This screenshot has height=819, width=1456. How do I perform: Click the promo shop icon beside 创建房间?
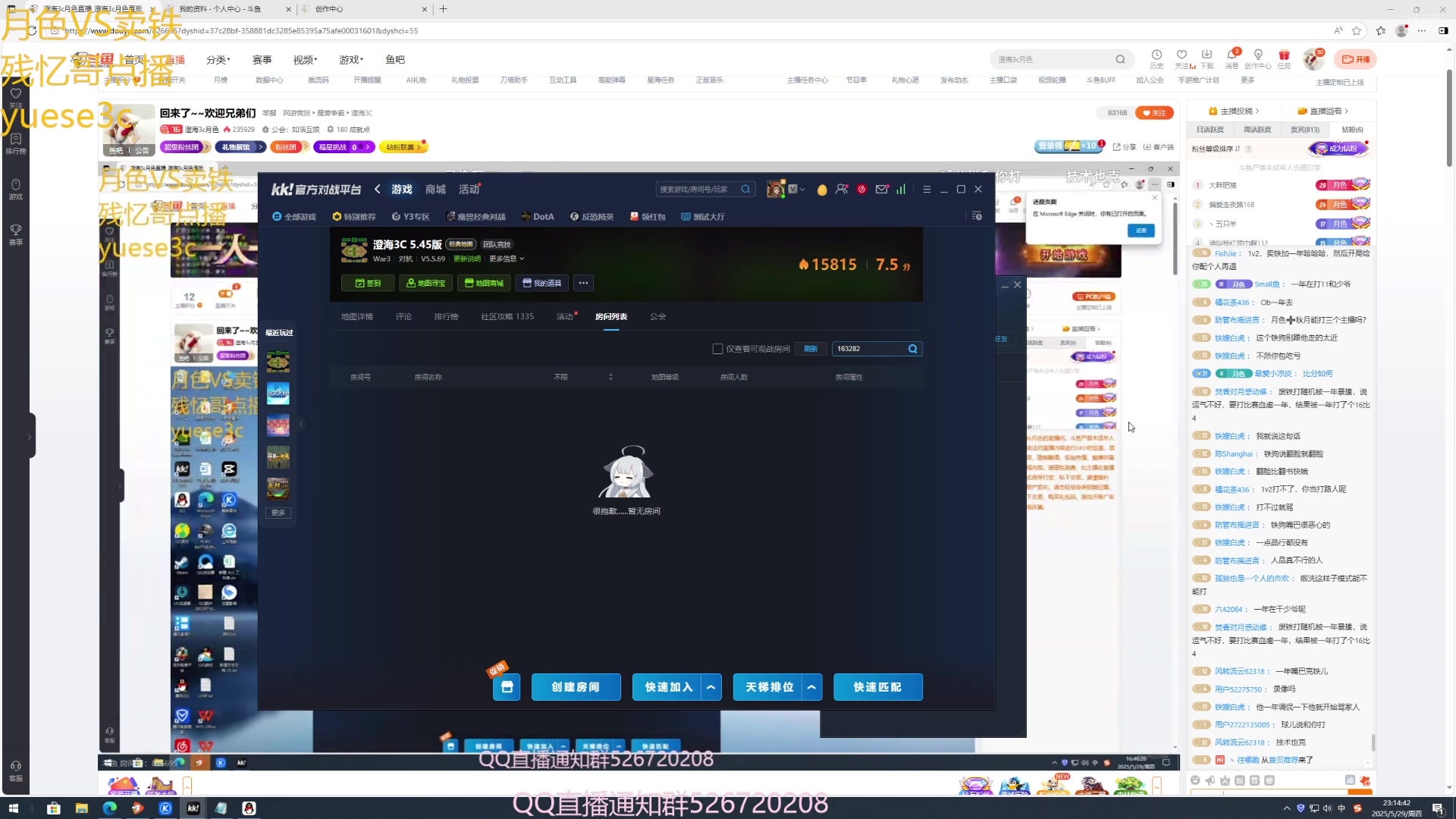507,687
